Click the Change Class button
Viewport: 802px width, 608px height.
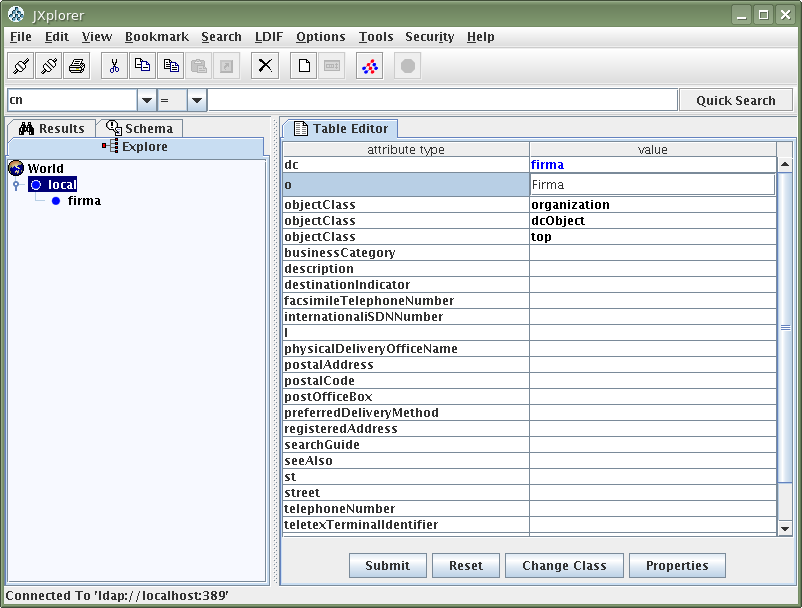click(x=564, y=566)
